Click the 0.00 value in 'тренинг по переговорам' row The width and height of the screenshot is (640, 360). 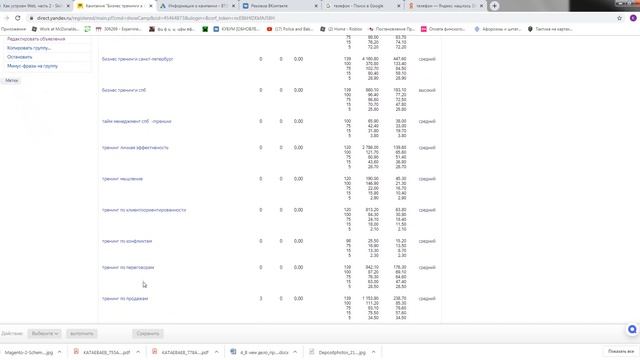298,267
